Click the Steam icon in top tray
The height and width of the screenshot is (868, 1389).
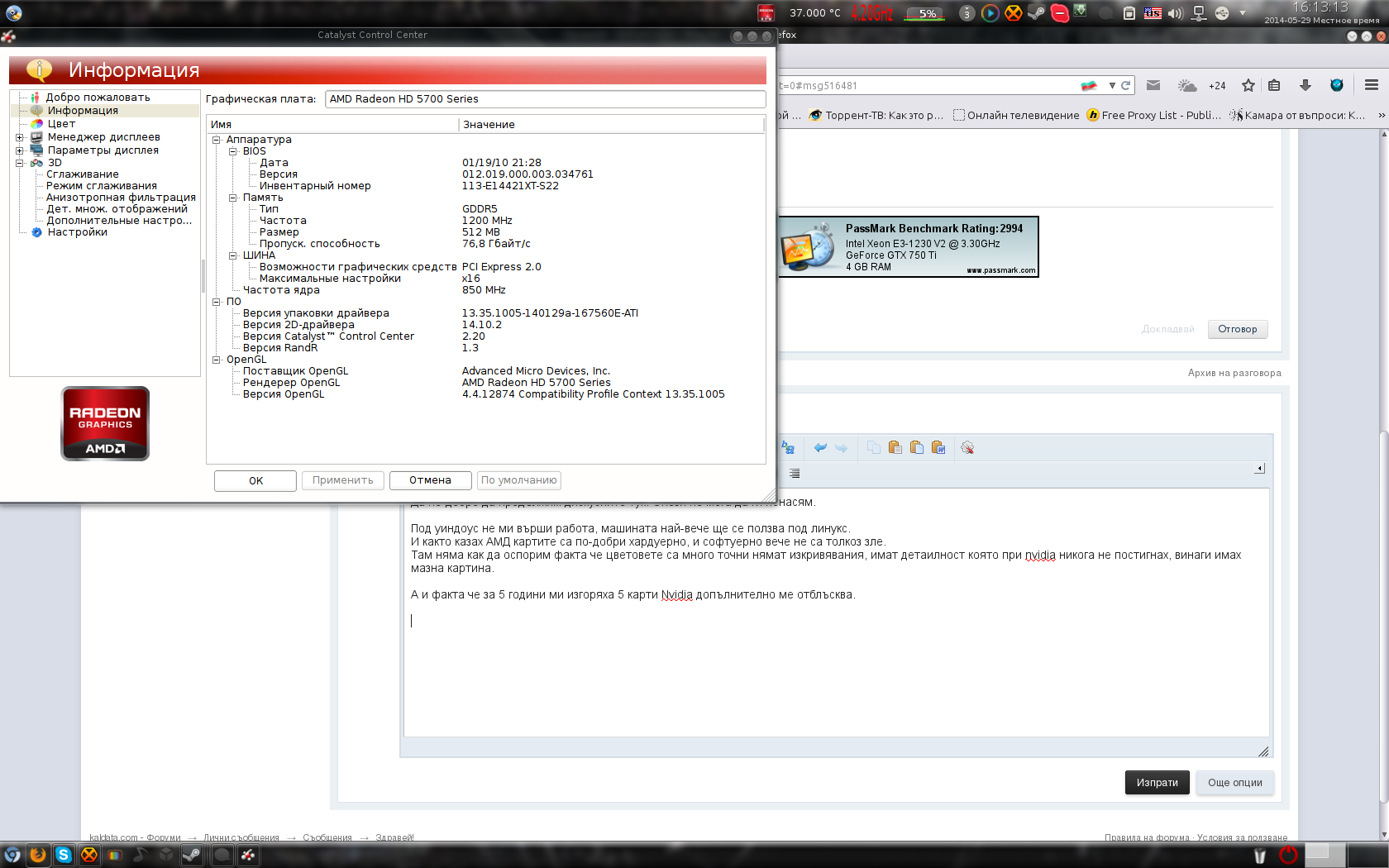[x=1036, y=12]
